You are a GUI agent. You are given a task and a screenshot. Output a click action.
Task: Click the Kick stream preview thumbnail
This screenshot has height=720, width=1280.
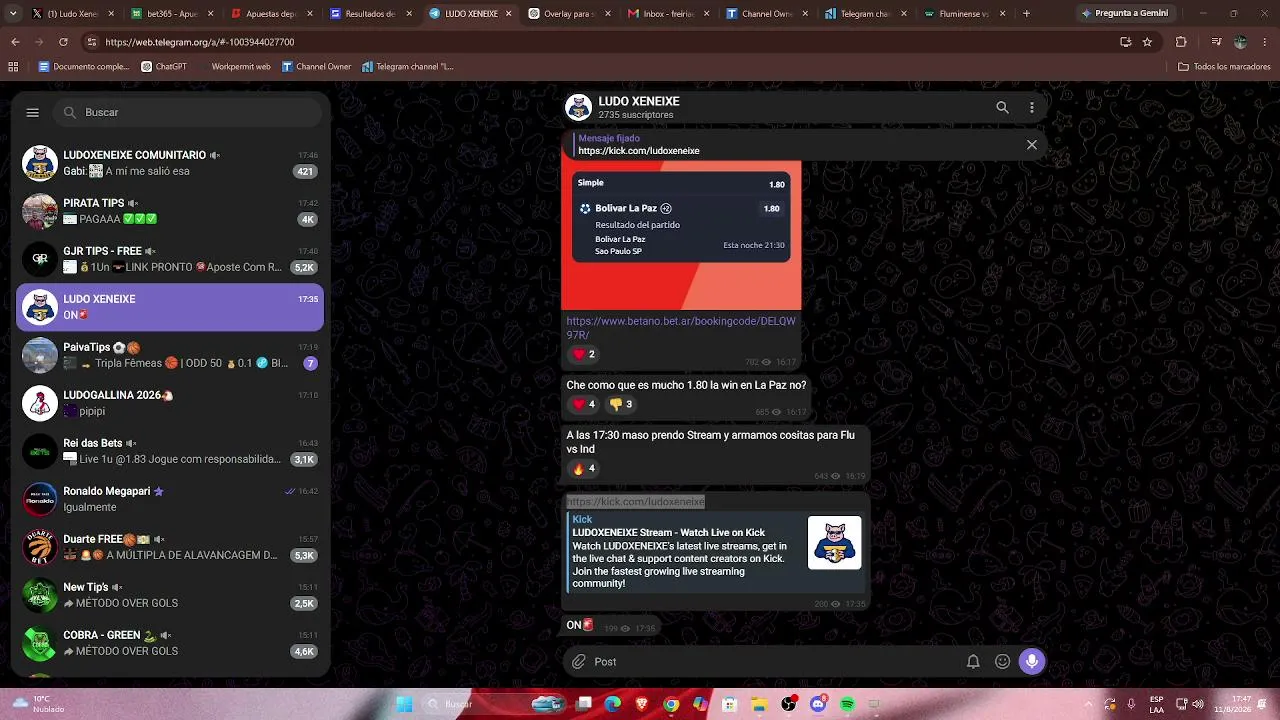[834, 543]
